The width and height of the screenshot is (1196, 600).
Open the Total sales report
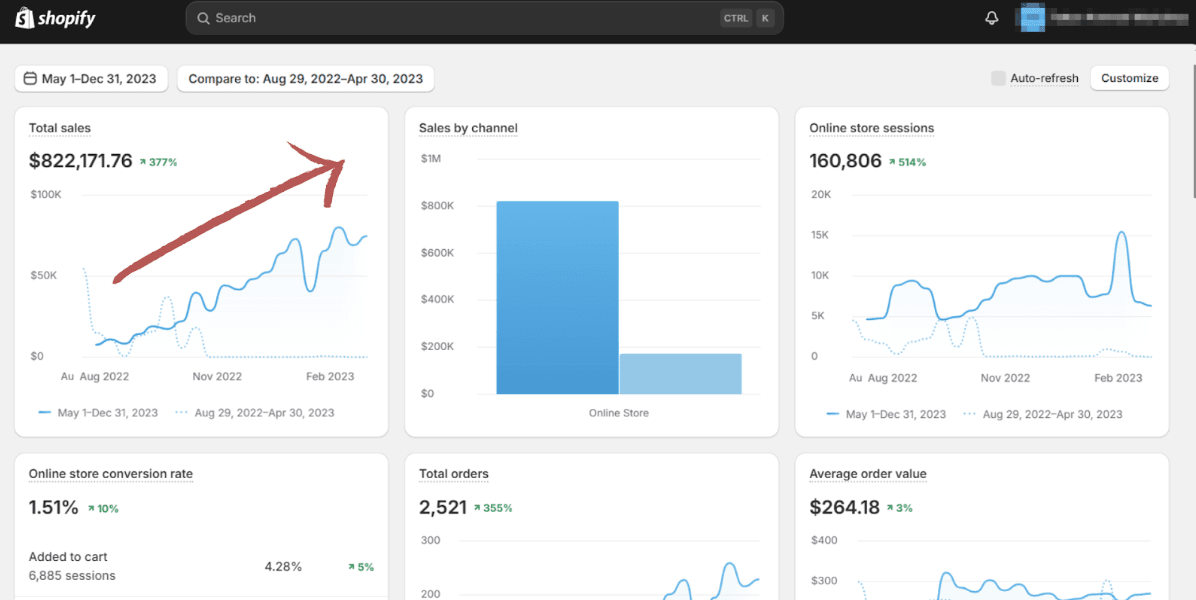[59, 128]
